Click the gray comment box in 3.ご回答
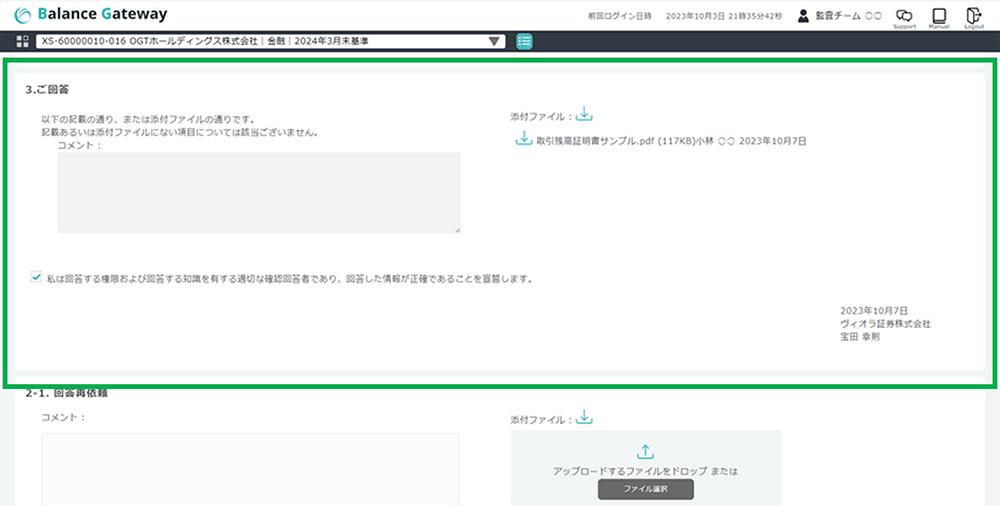Image resolution: width=1000 pixels, height=506 pixels. click(x=258, y=193)
